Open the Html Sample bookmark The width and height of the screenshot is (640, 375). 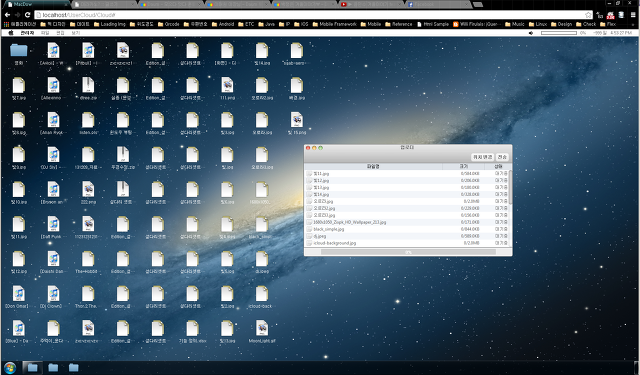433,24
